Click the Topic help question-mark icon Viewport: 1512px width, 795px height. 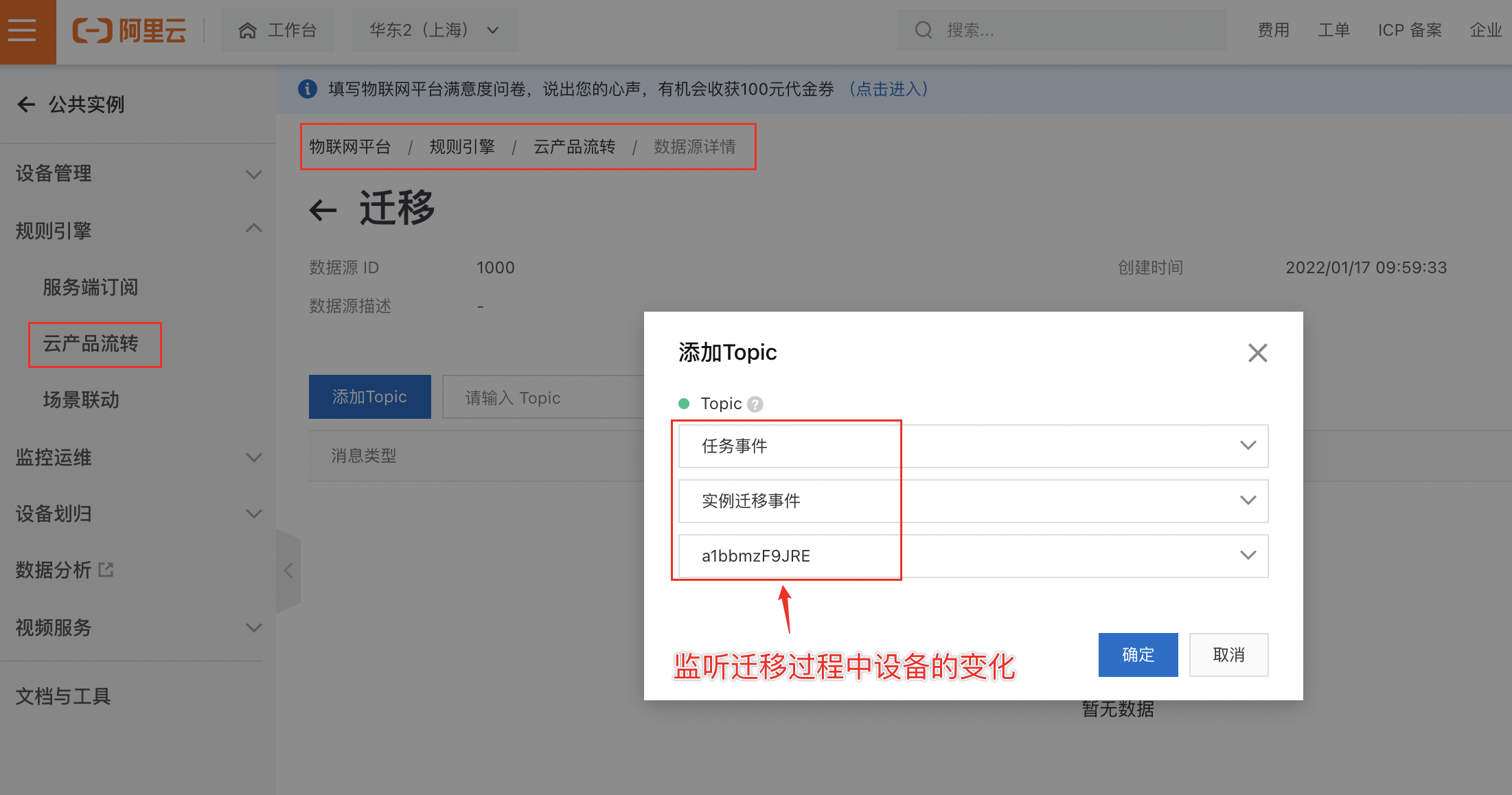coord(755,404)
